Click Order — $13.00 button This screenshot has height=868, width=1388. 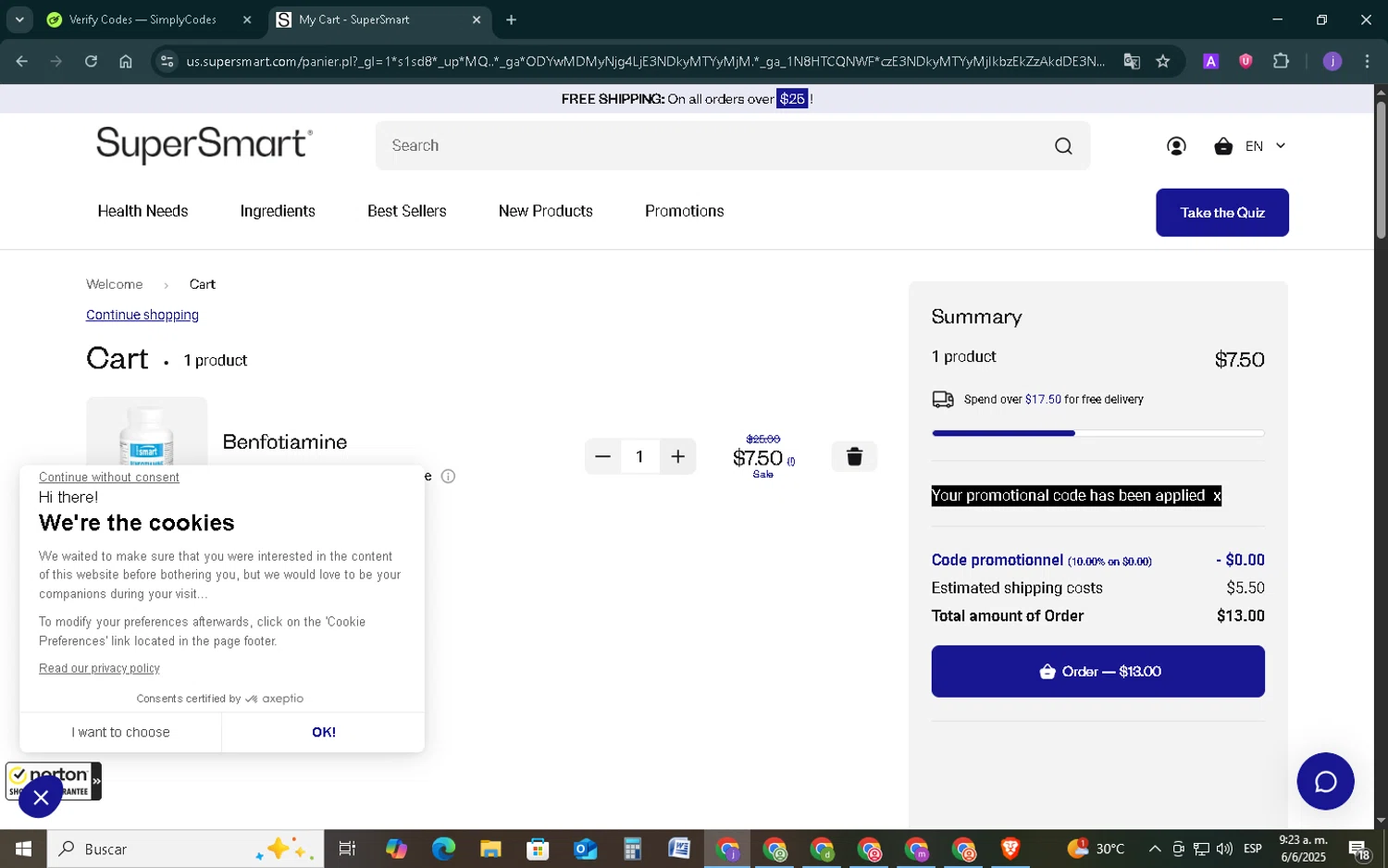(x=1097, y=672)
